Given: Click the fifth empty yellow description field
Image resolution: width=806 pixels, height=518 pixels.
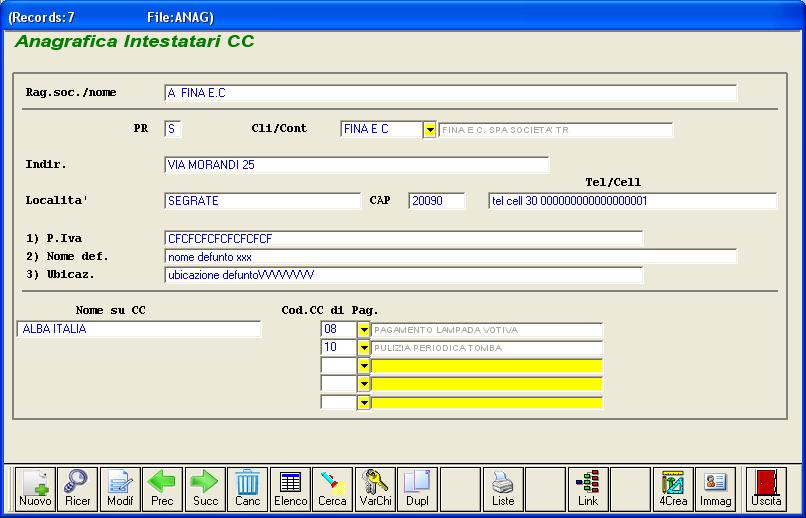Looking at the screenshot, I should [487, 402].
